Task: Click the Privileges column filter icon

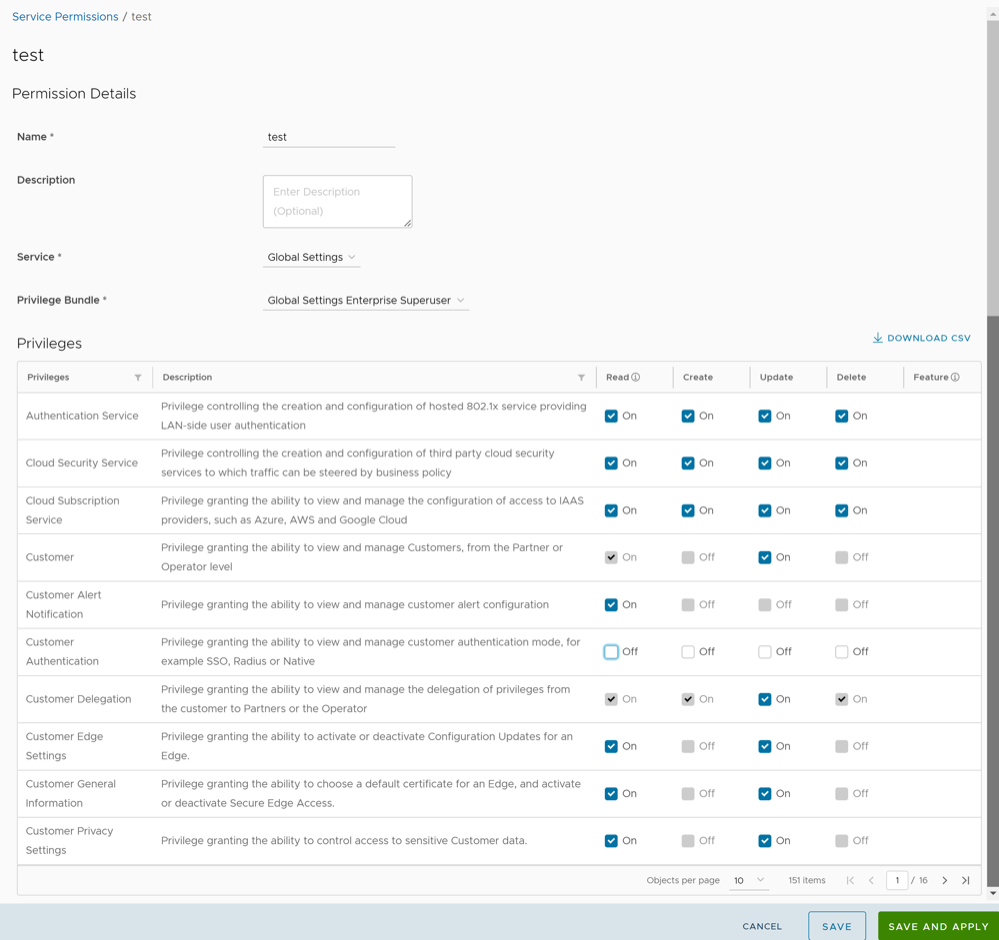Action: point(138,378)
